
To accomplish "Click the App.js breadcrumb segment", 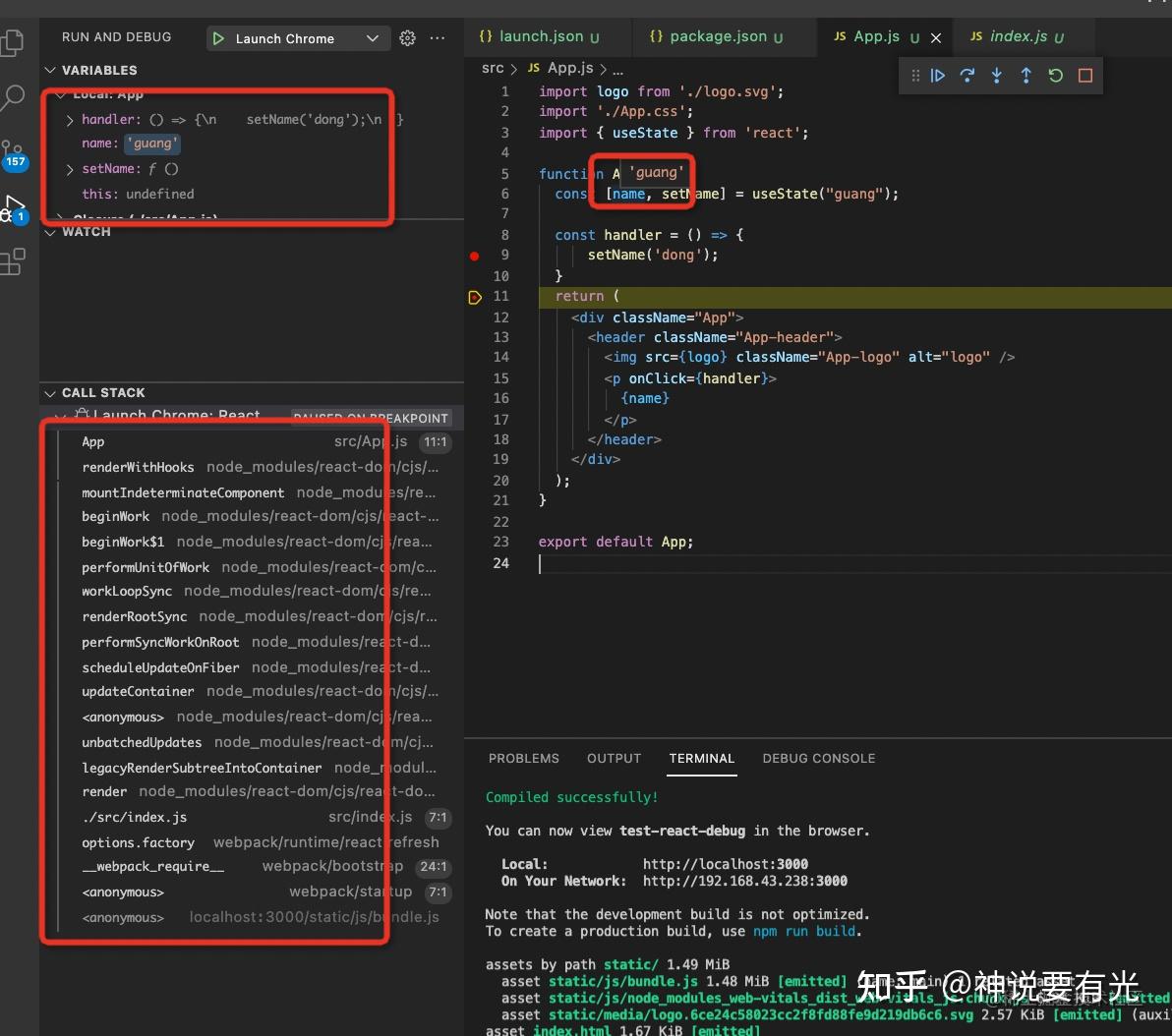I will tap(561, 68).
